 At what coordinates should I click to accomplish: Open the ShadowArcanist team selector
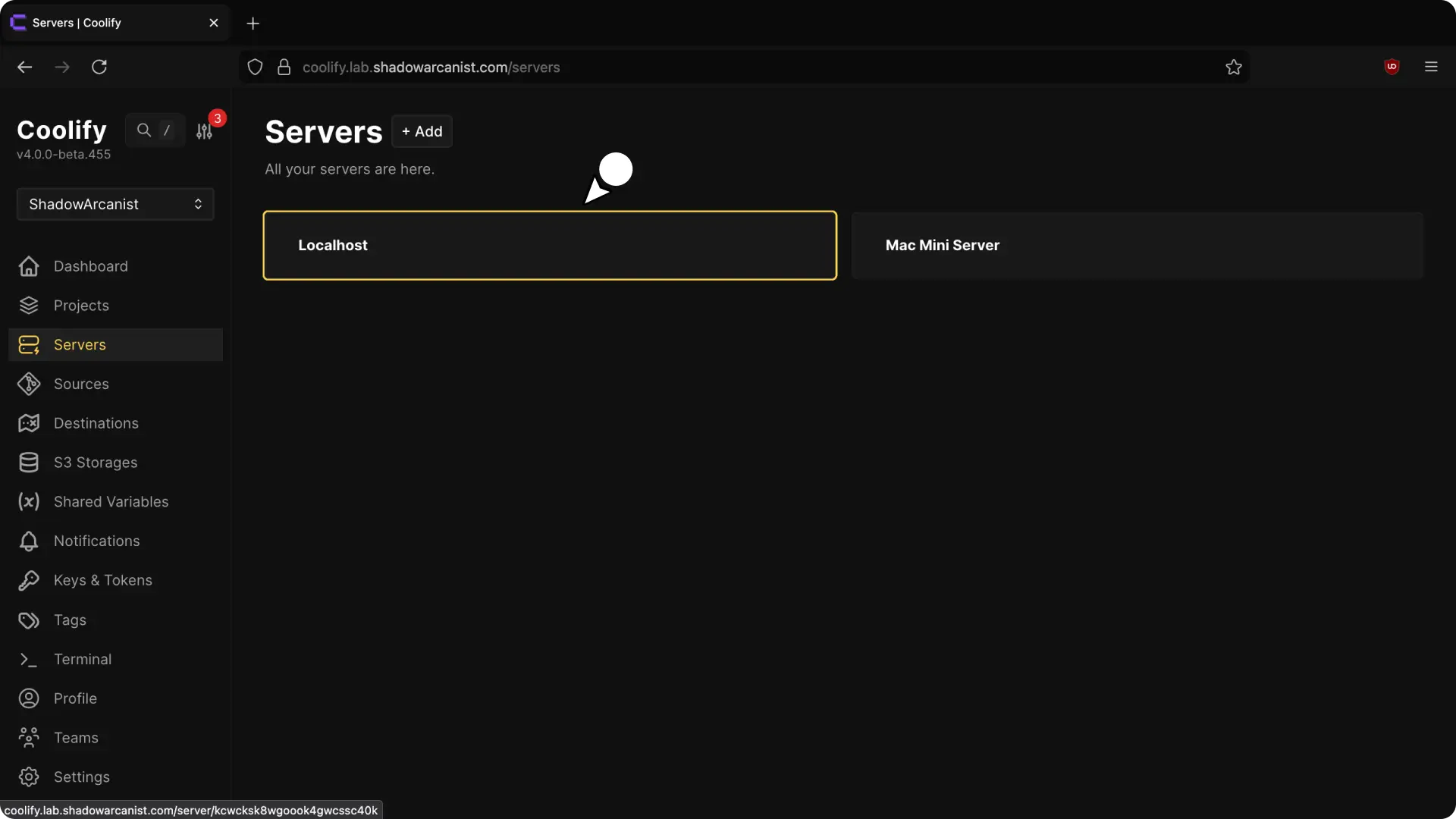[114, 203]
